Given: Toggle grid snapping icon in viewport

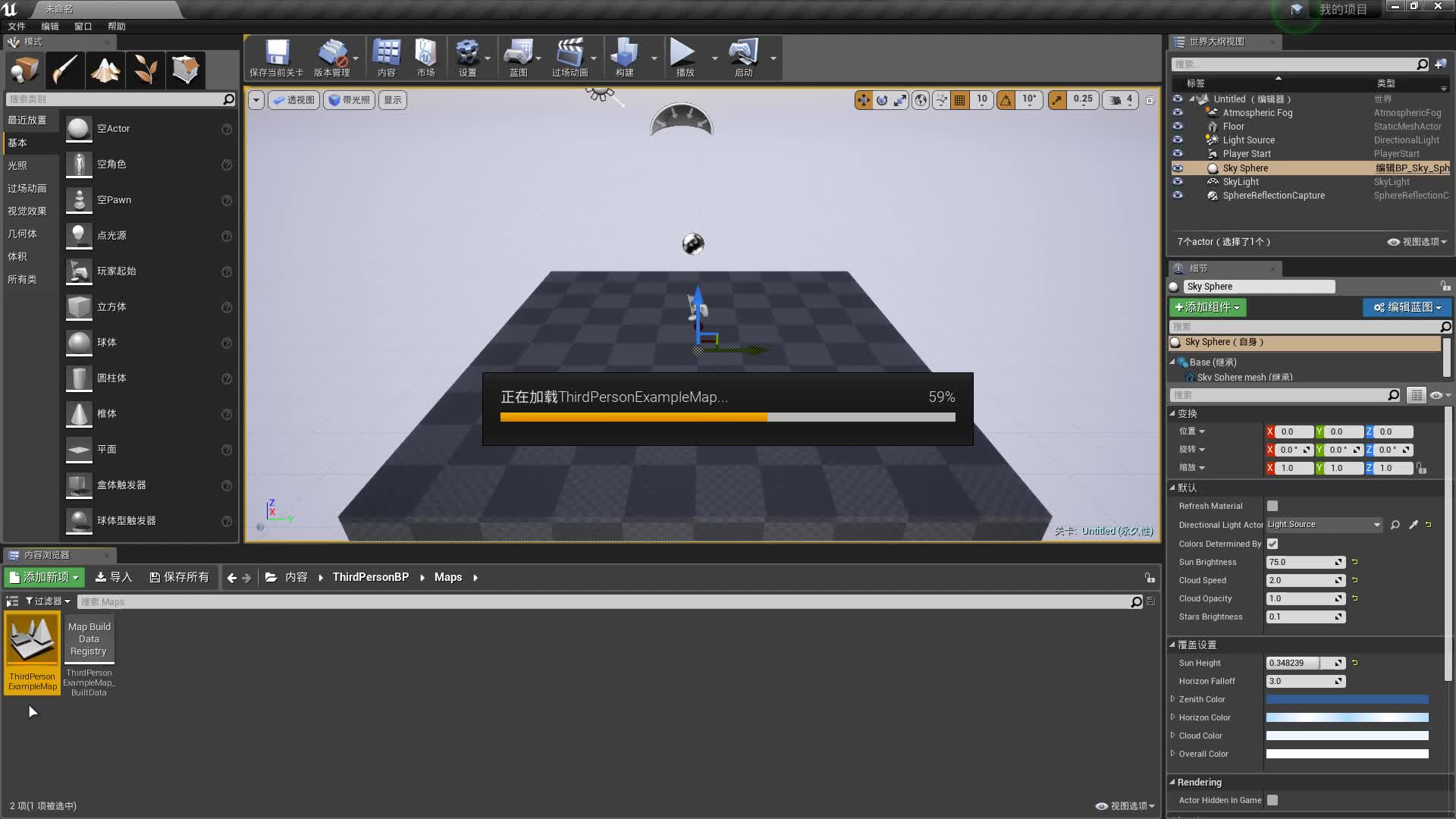Looking at the screenshot, I should 960,99.
